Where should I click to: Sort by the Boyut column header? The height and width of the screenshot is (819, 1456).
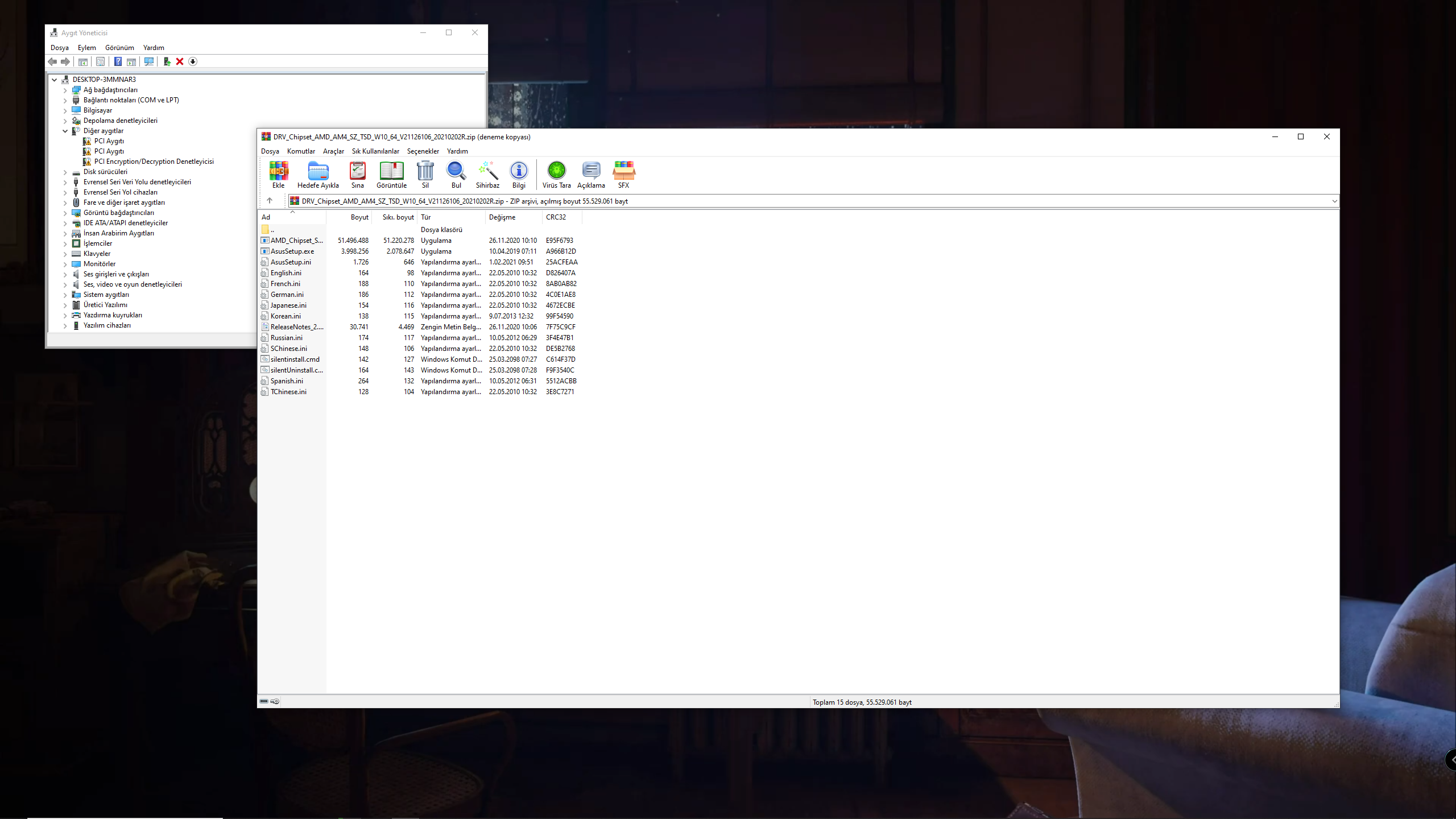pos(359,217)
